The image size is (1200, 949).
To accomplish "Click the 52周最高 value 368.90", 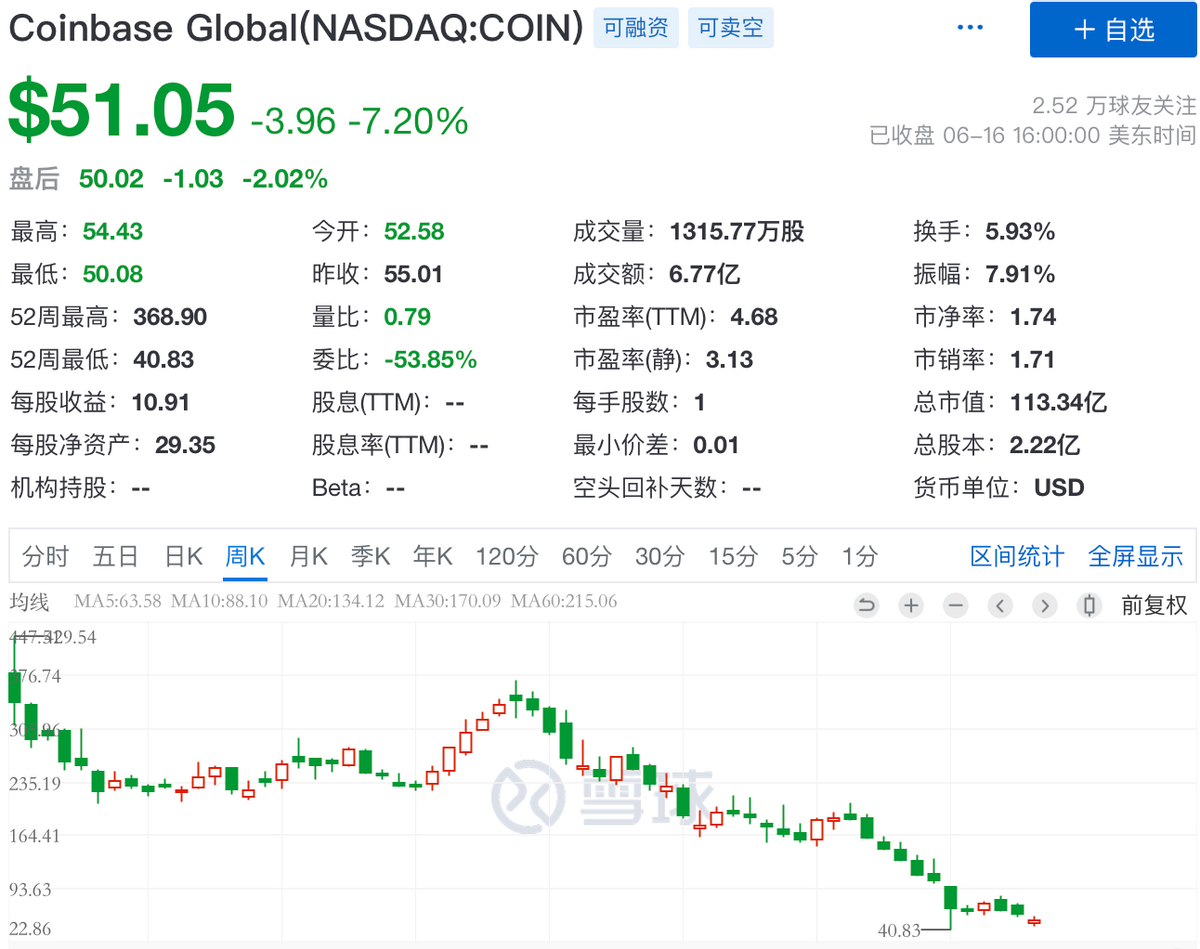I will (x=170, y=317).
